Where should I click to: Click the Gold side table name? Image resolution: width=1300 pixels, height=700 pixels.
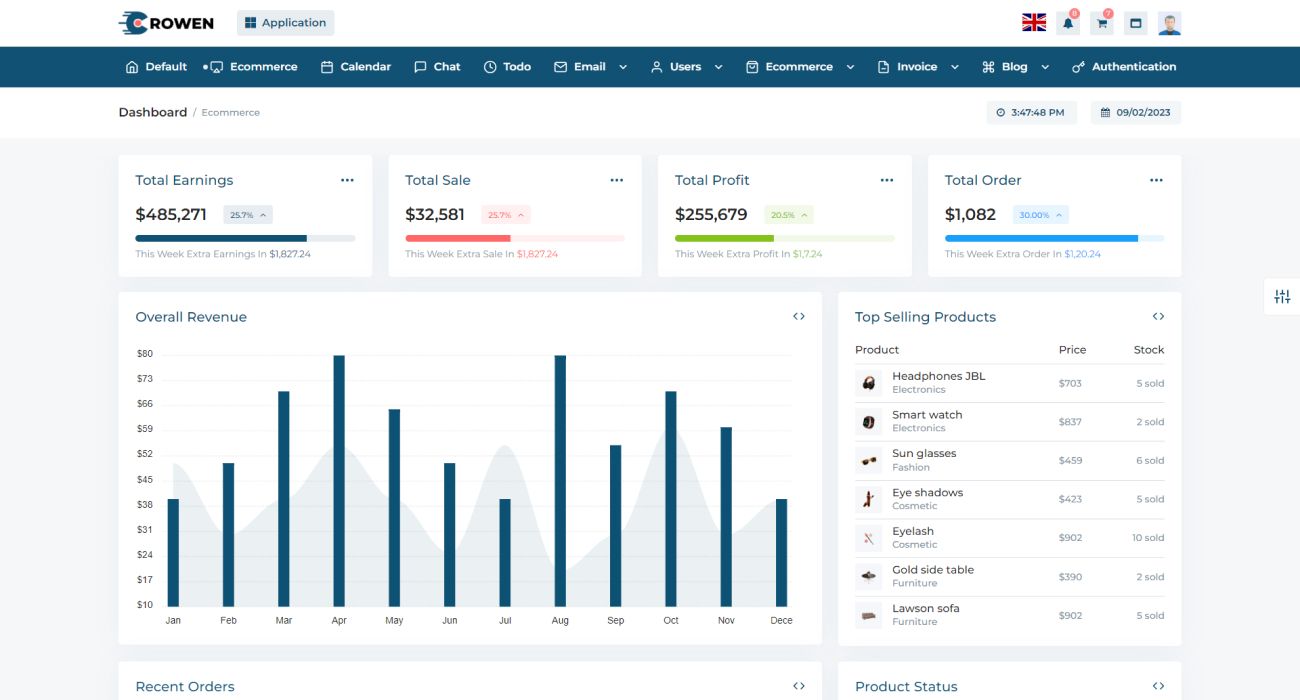pos(933,570)
